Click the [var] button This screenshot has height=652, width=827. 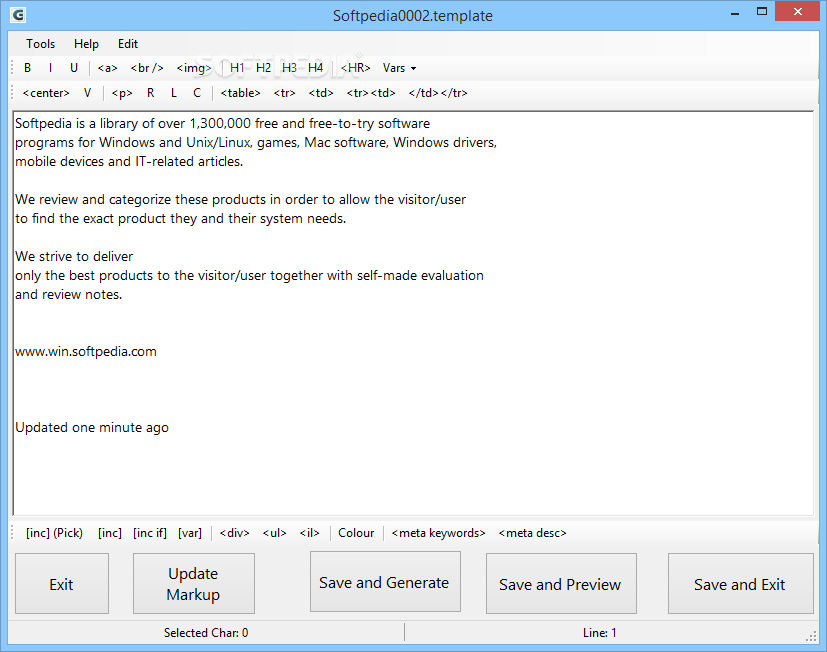(190, 533)
